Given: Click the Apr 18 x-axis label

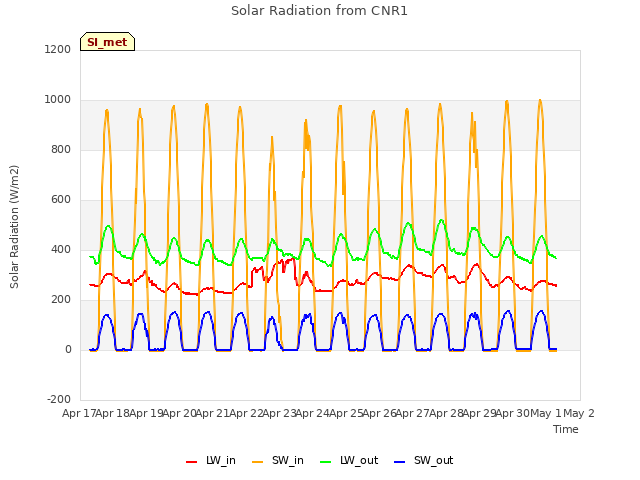Looking at the screenshot, I should tap(112, 413).
